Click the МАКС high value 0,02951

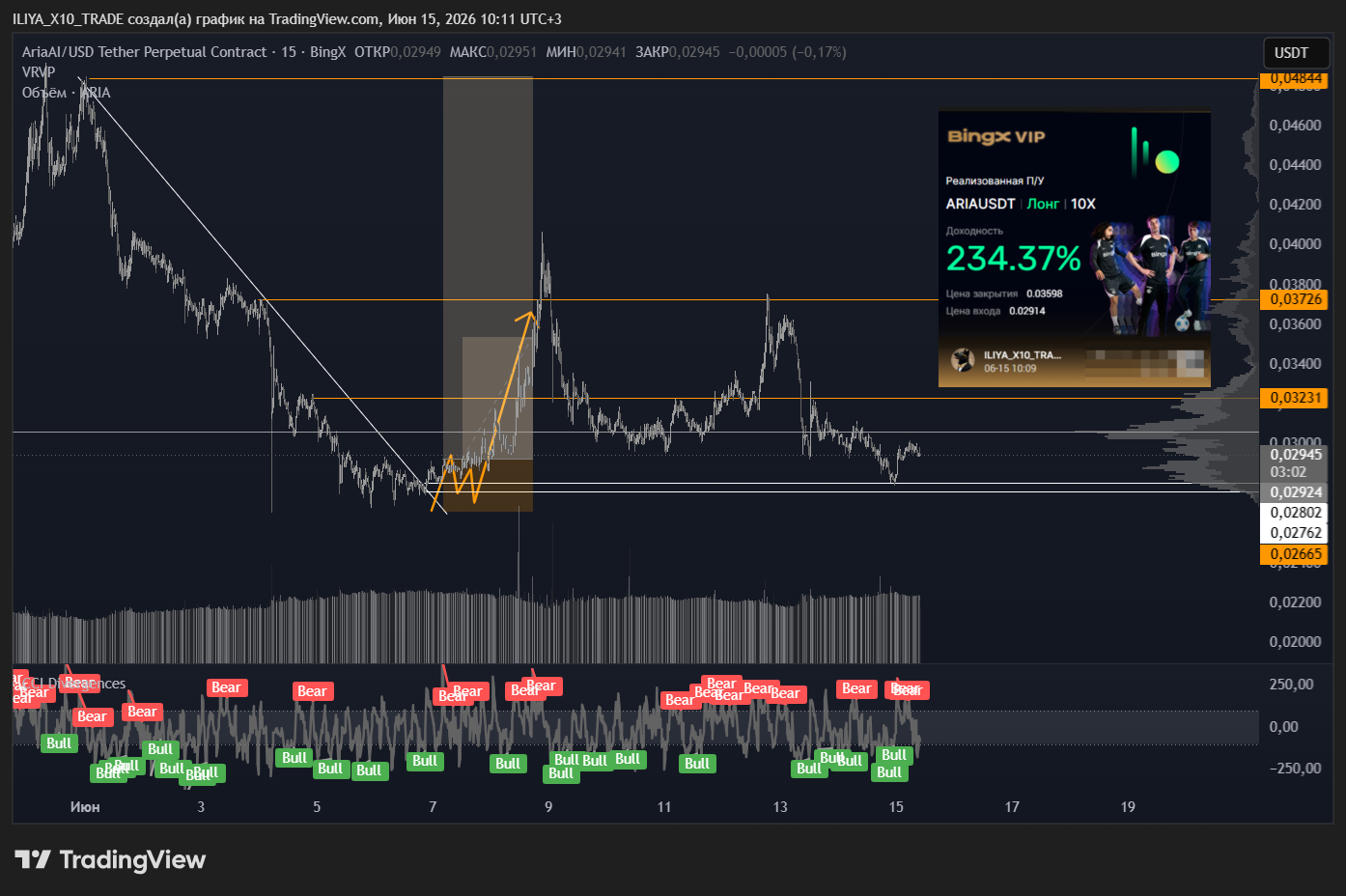[x=511, y=52]
